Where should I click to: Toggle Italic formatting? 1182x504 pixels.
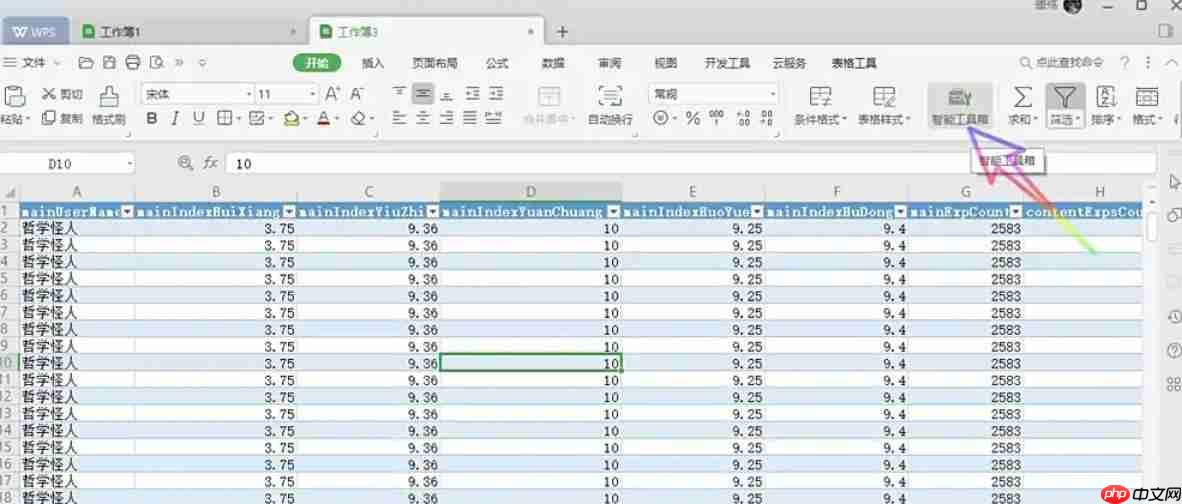pyautogui.click(x=175, y=118)
